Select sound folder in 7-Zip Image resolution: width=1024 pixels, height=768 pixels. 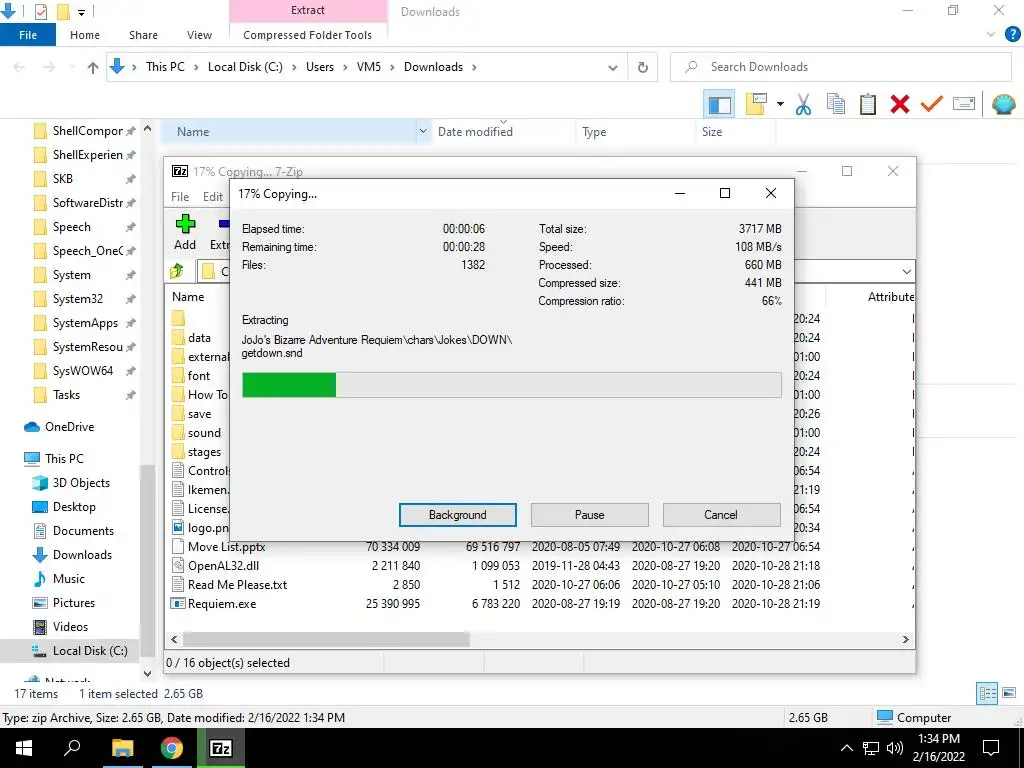[x=204, y=433]
